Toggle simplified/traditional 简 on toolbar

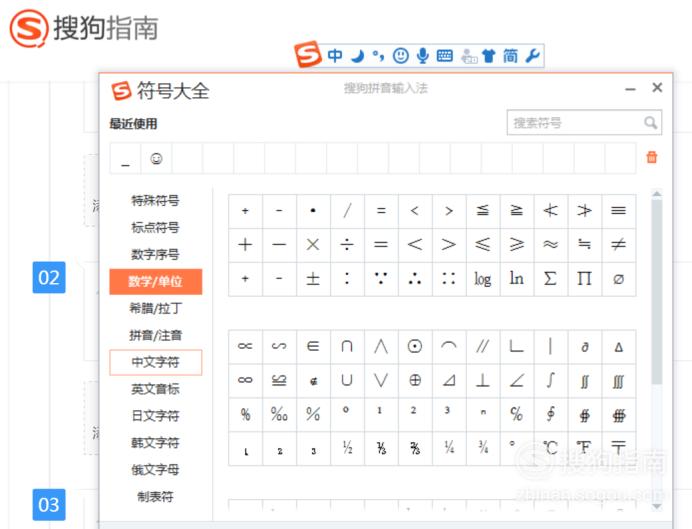(511, 56)
